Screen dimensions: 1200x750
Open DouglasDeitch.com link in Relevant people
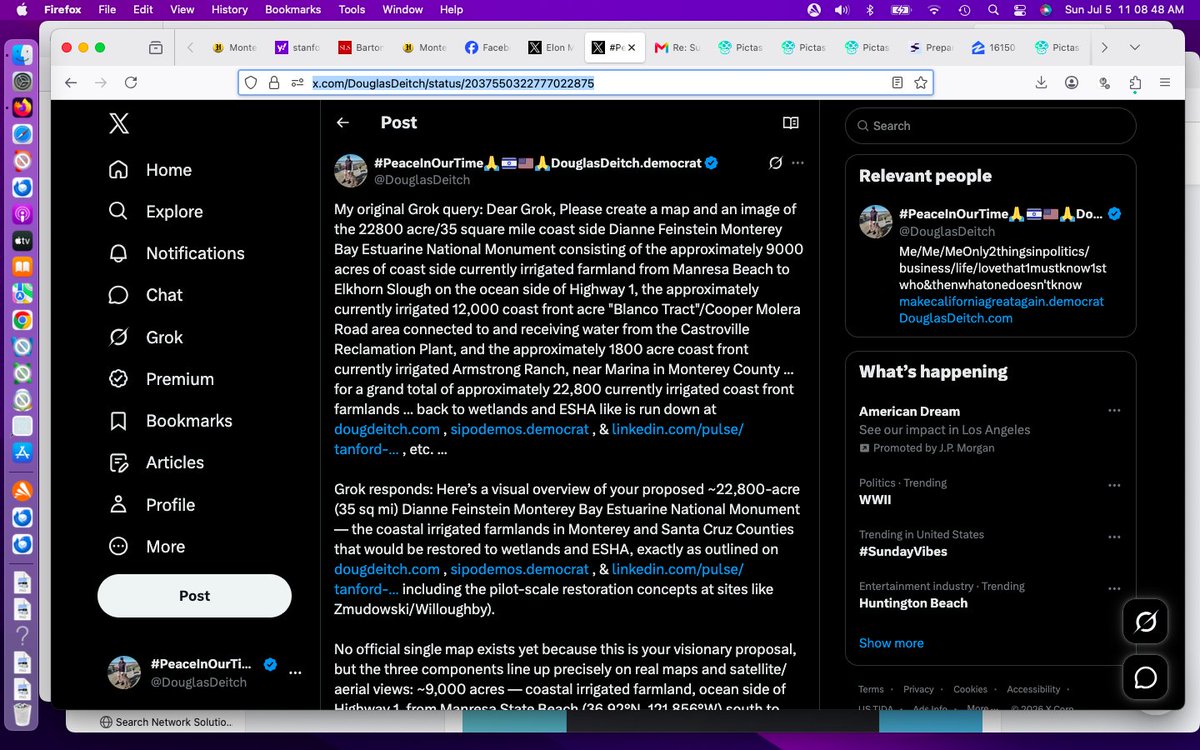[955, 318]
